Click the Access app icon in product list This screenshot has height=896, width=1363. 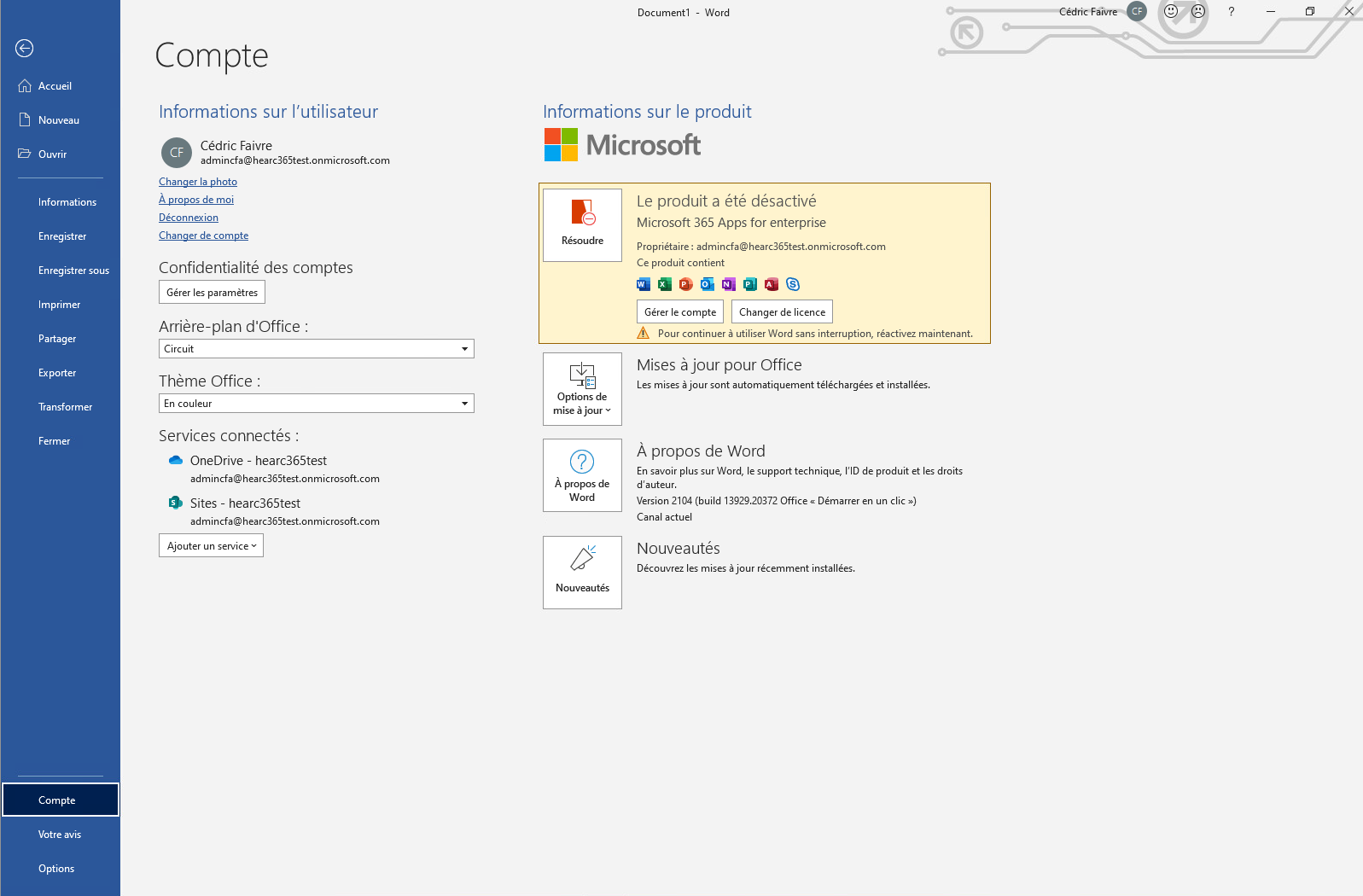(772, 284)
